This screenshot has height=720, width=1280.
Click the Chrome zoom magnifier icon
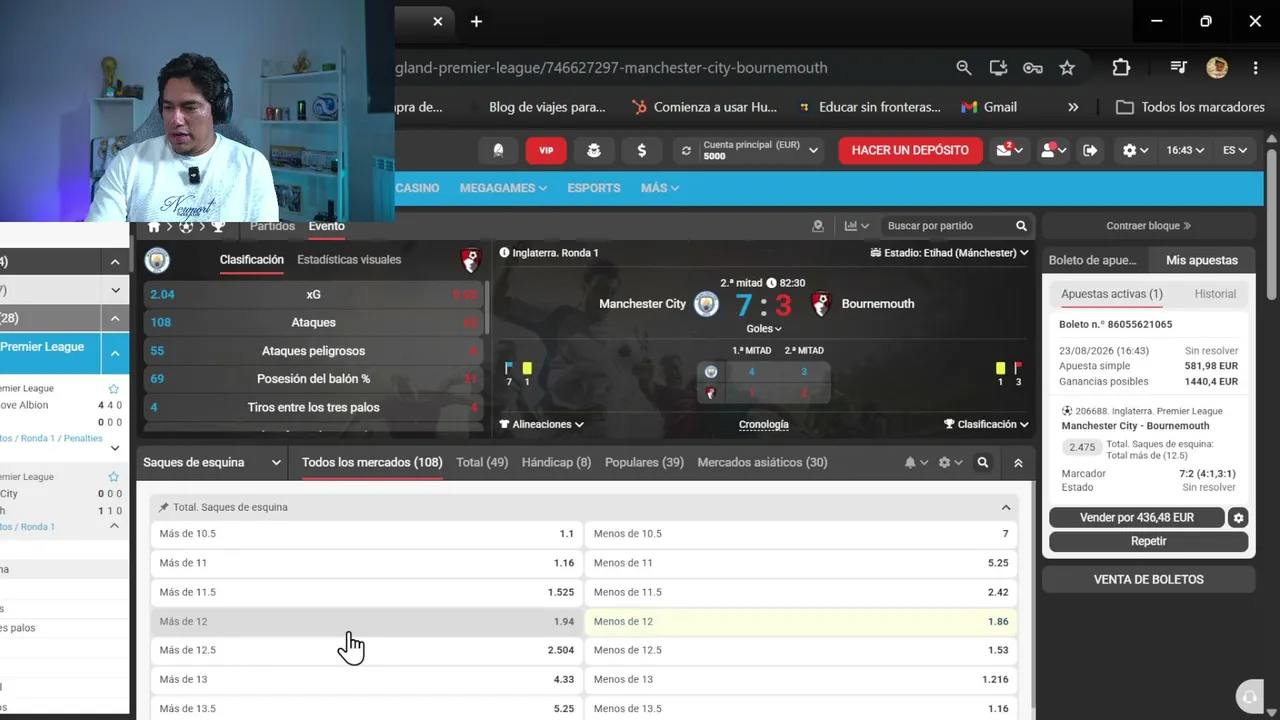(x=964, y=68)
